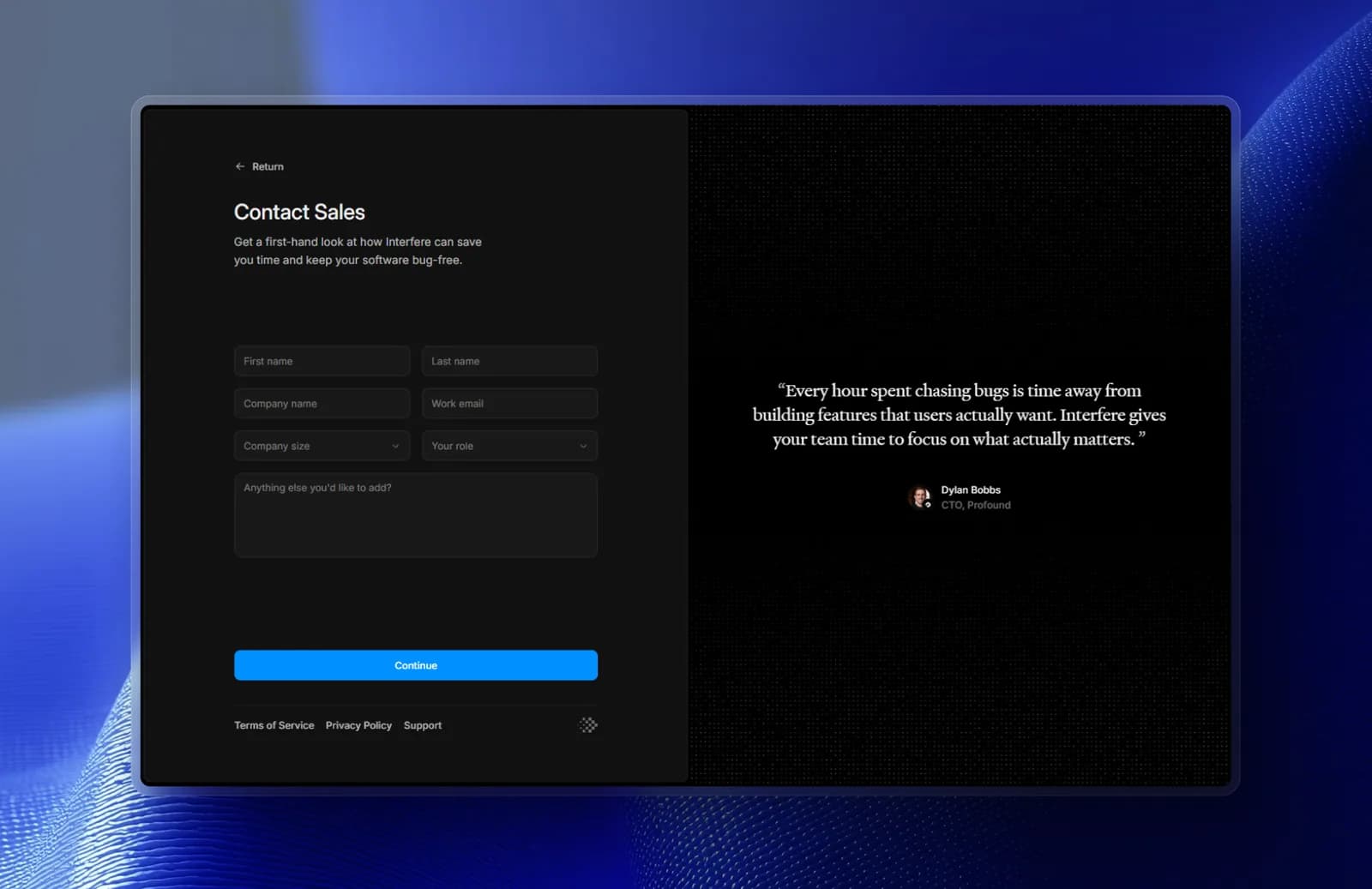Click the dotted Interfere logo icon

[588, 725]
